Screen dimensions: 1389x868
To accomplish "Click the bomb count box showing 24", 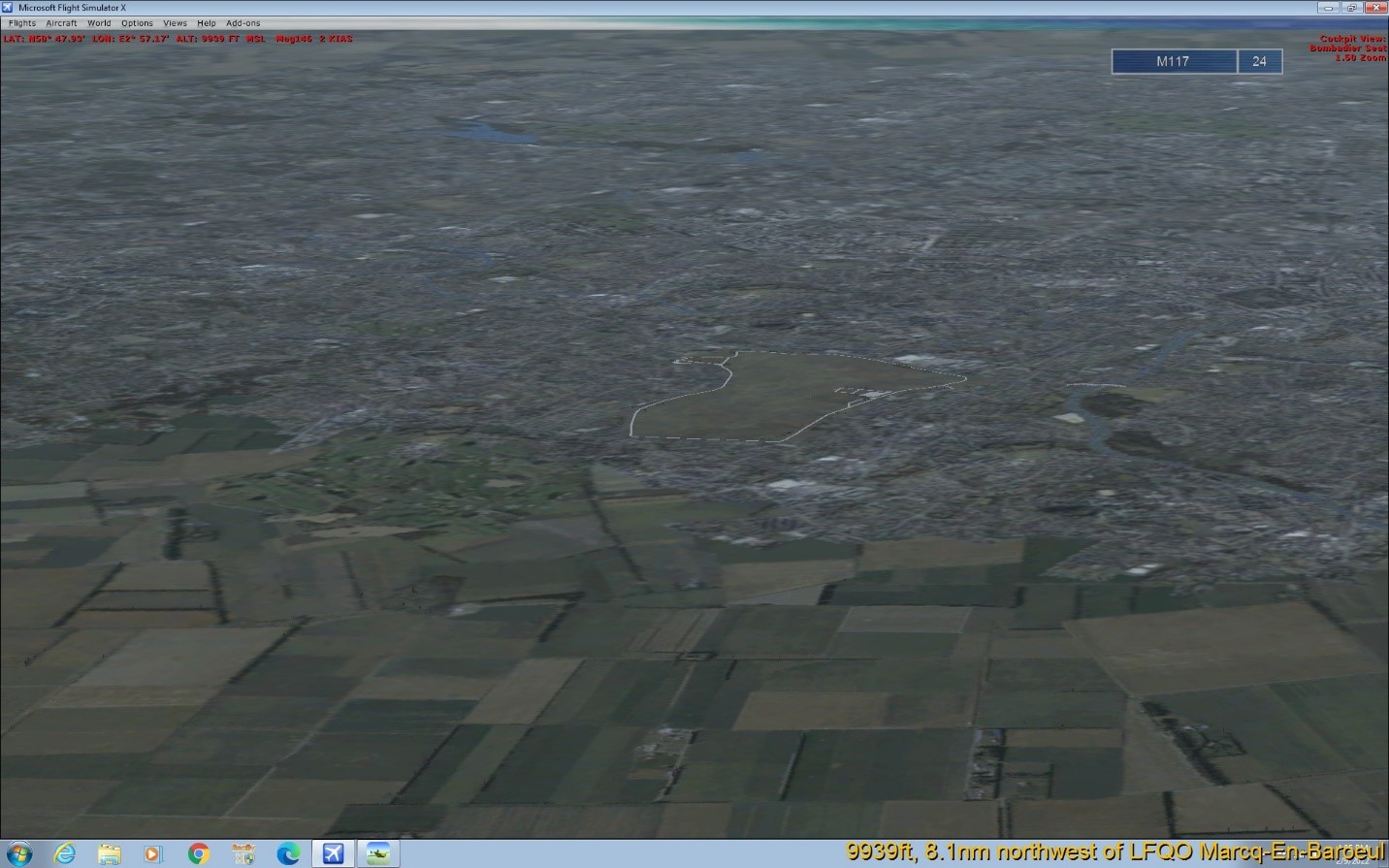I will 1259,61.
